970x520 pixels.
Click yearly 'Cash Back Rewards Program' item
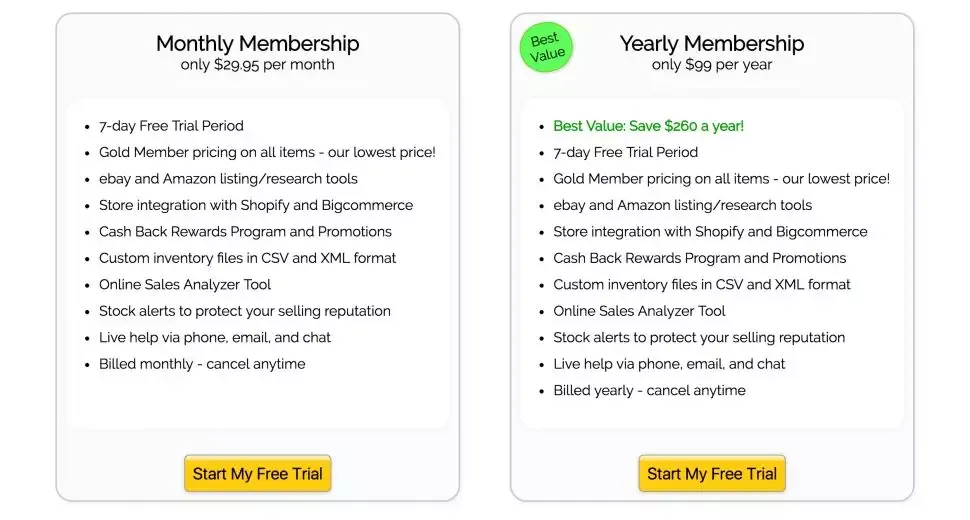coord(700,258)
